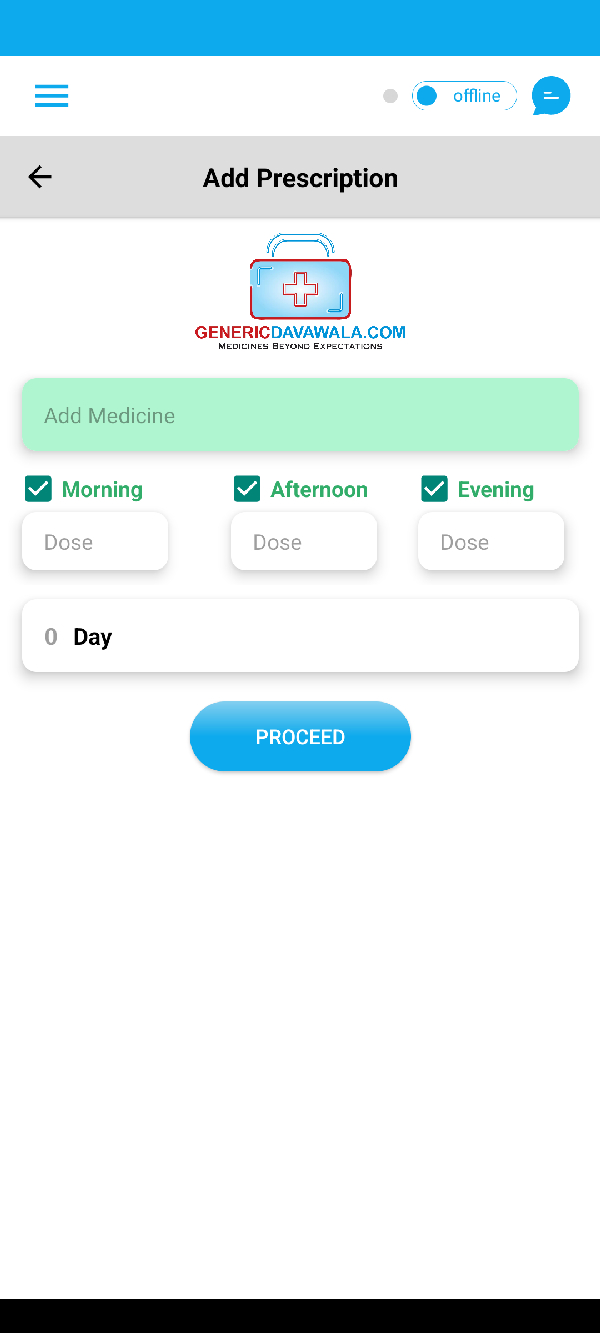The height and width of the screenshot is (1333, 600).
Task: Click the Dose field under Morning
Action: [x=95, y=542]
